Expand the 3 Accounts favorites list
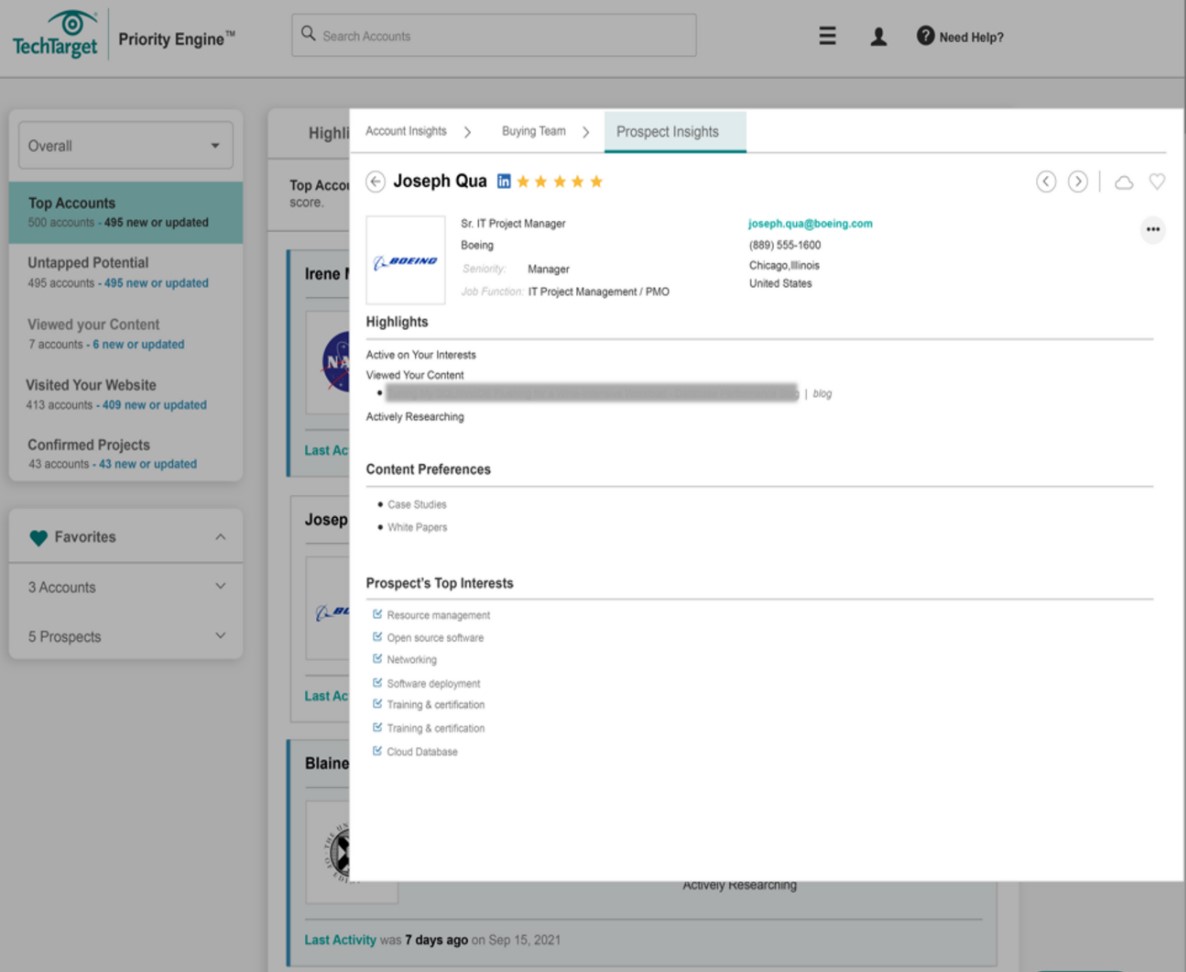This screenshot has height=972, width=1186. 125,587
